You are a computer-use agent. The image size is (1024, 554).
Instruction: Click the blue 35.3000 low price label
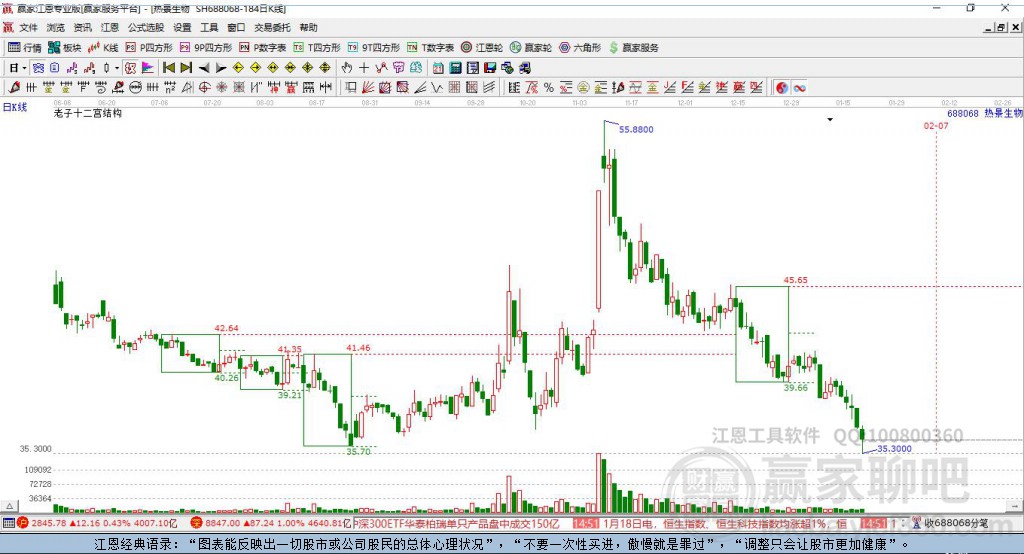pyautogui.click(x=894, y=449)
